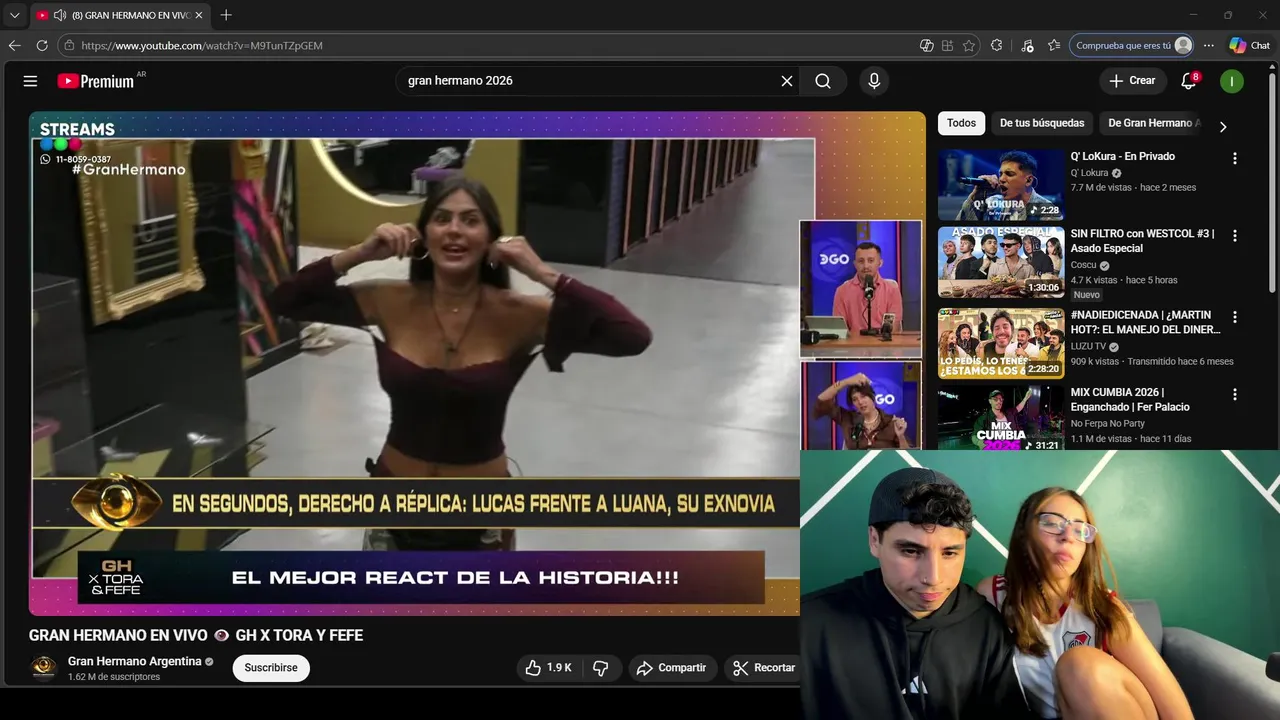
Task: Click the Coscu channel name
Action: 1083,265
